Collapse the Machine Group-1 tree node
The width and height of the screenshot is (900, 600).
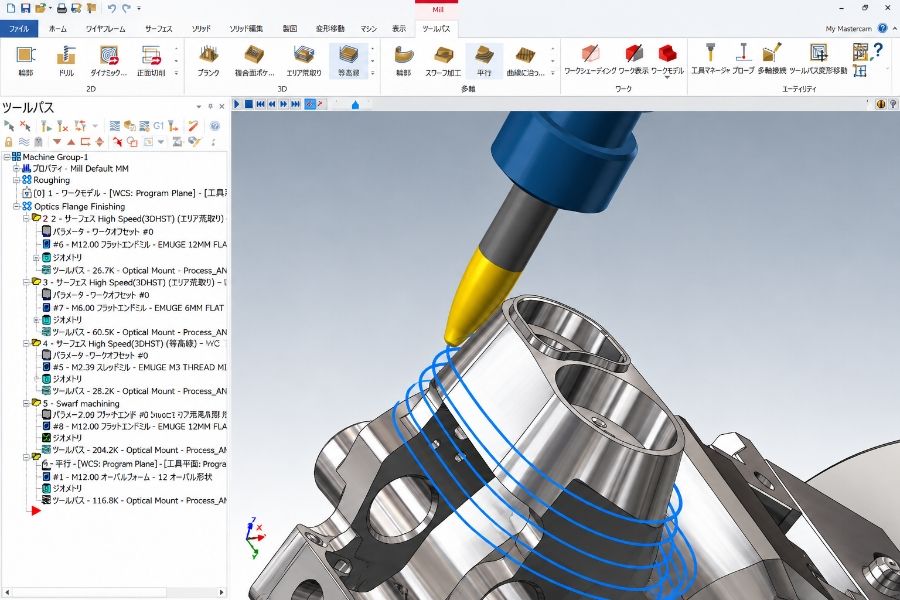click(7, 157)
